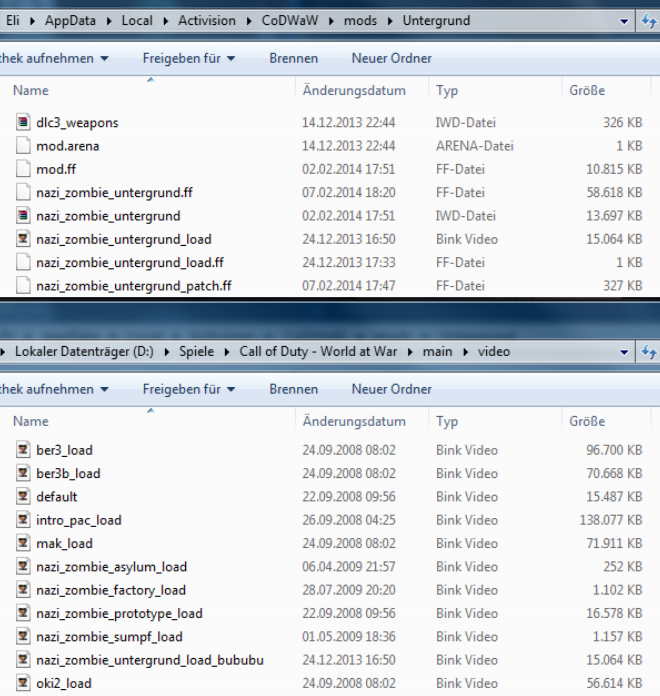The height and width of the screenshot is (696, 660).
Task: Click Brennen in Untergrund window toolbar
Action: (293, 58)
